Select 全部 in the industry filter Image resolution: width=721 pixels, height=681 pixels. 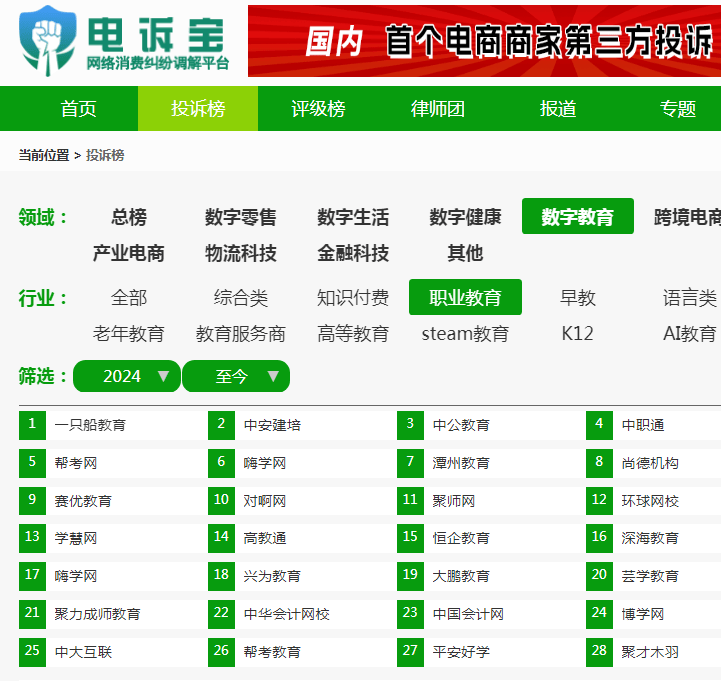point(129,298)
